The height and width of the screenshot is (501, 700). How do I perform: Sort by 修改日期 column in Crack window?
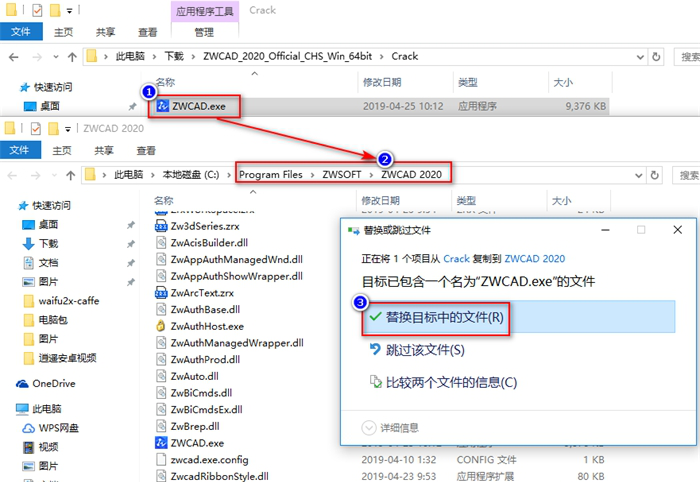[x=382, y=83]
